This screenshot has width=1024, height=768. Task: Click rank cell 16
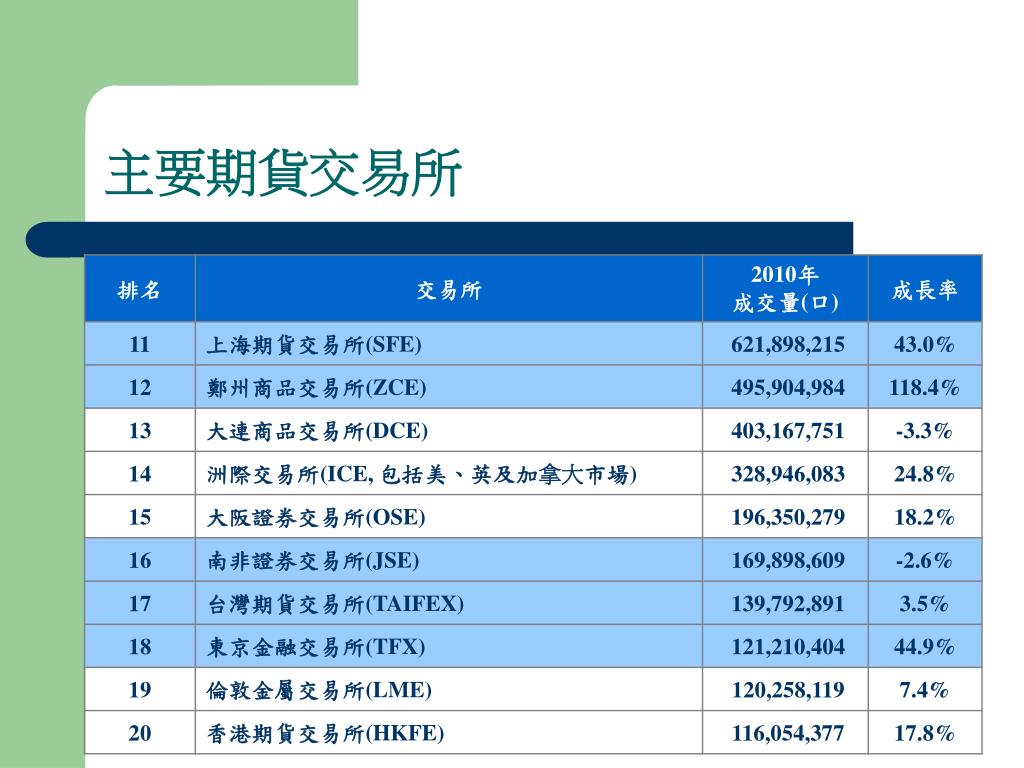coord(140,560)
